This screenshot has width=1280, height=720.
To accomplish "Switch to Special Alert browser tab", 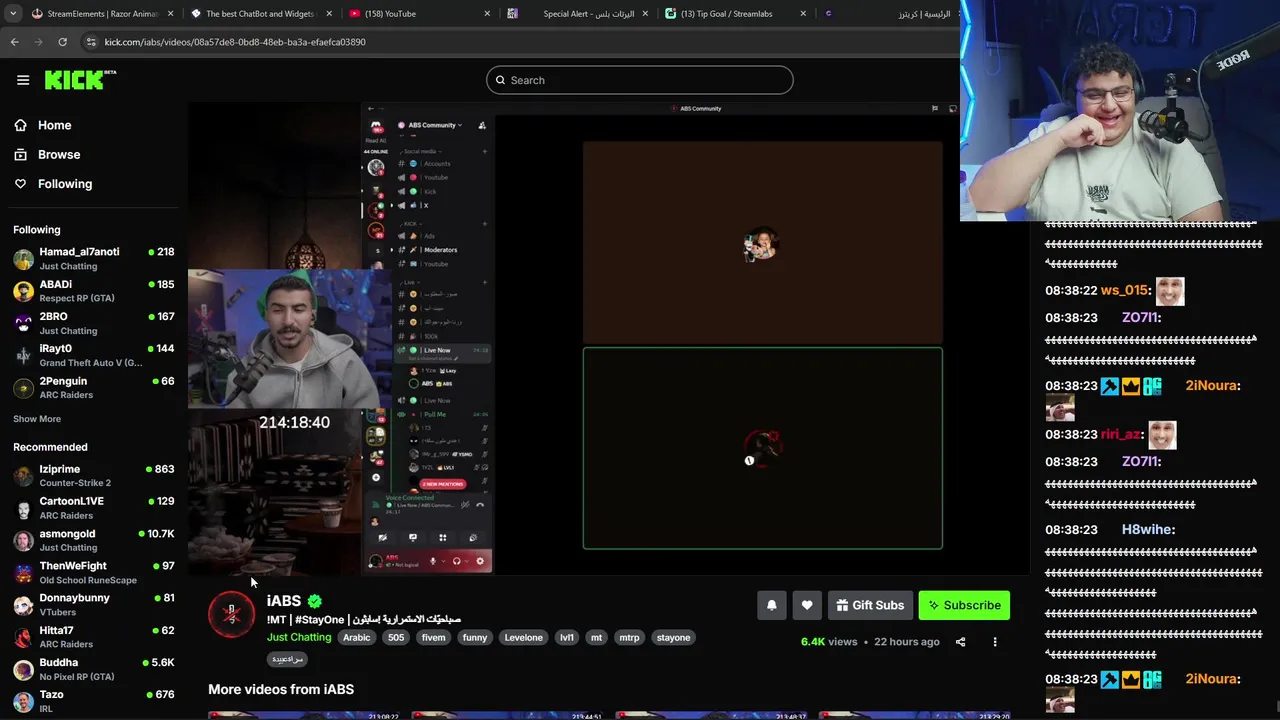I will (578, 14).
